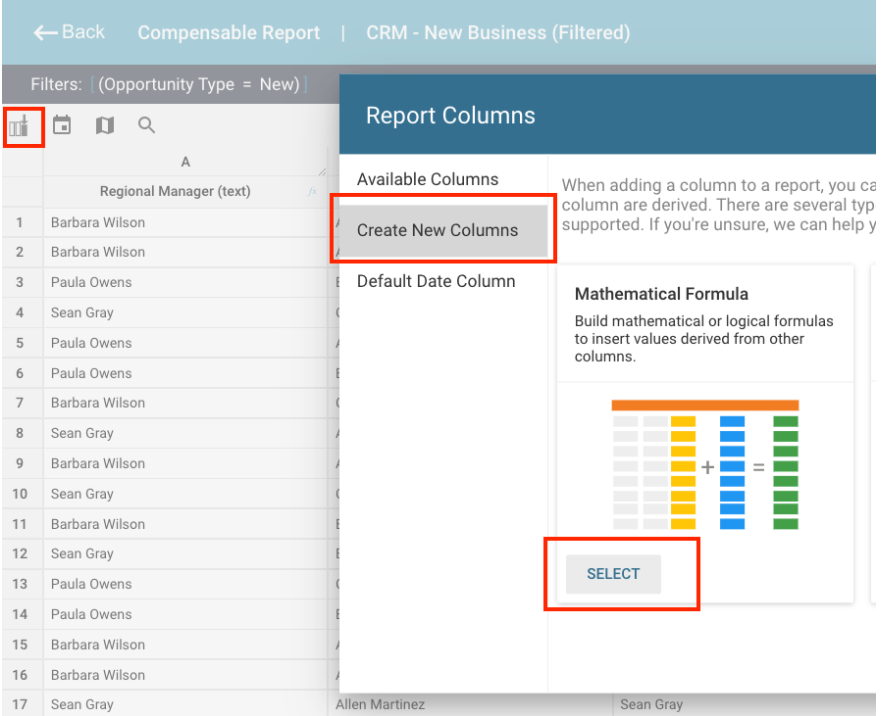Click the add columns icon in toolbar
This screenshot has width=884, height=716.
pyautogui.click(x=20, y=126)
